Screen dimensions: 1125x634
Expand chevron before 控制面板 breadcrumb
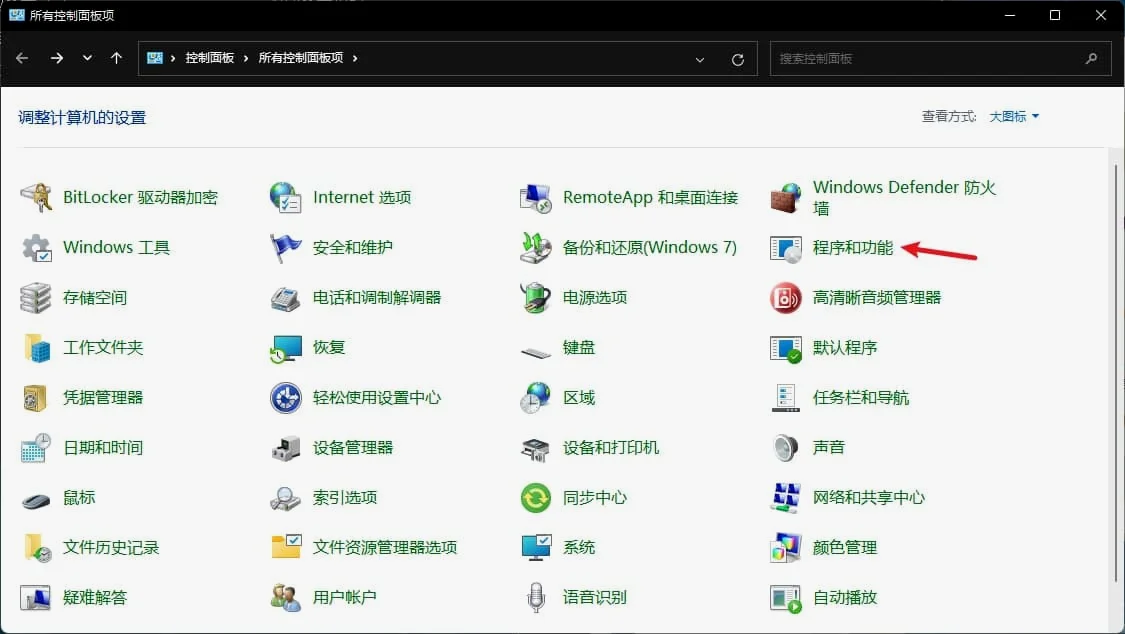173,58
